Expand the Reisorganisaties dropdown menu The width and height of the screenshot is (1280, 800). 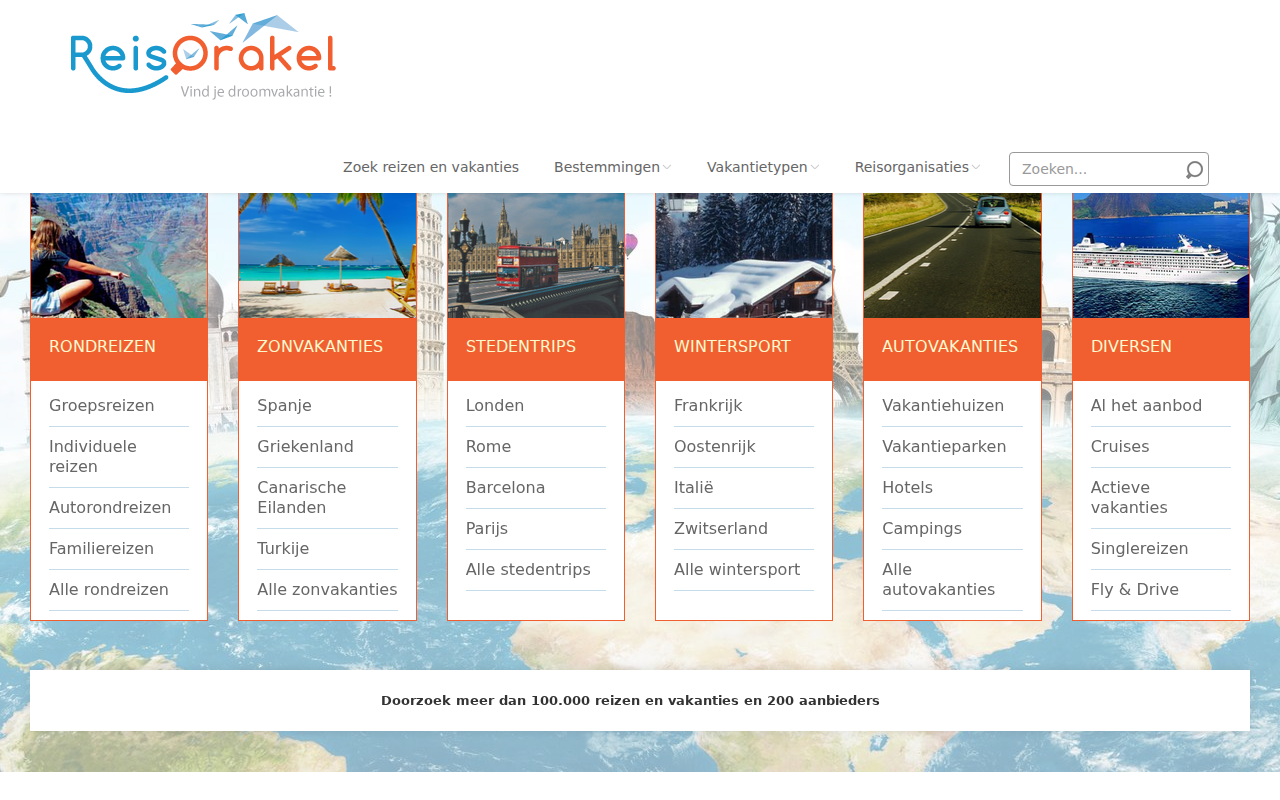(x=917, y=167)
